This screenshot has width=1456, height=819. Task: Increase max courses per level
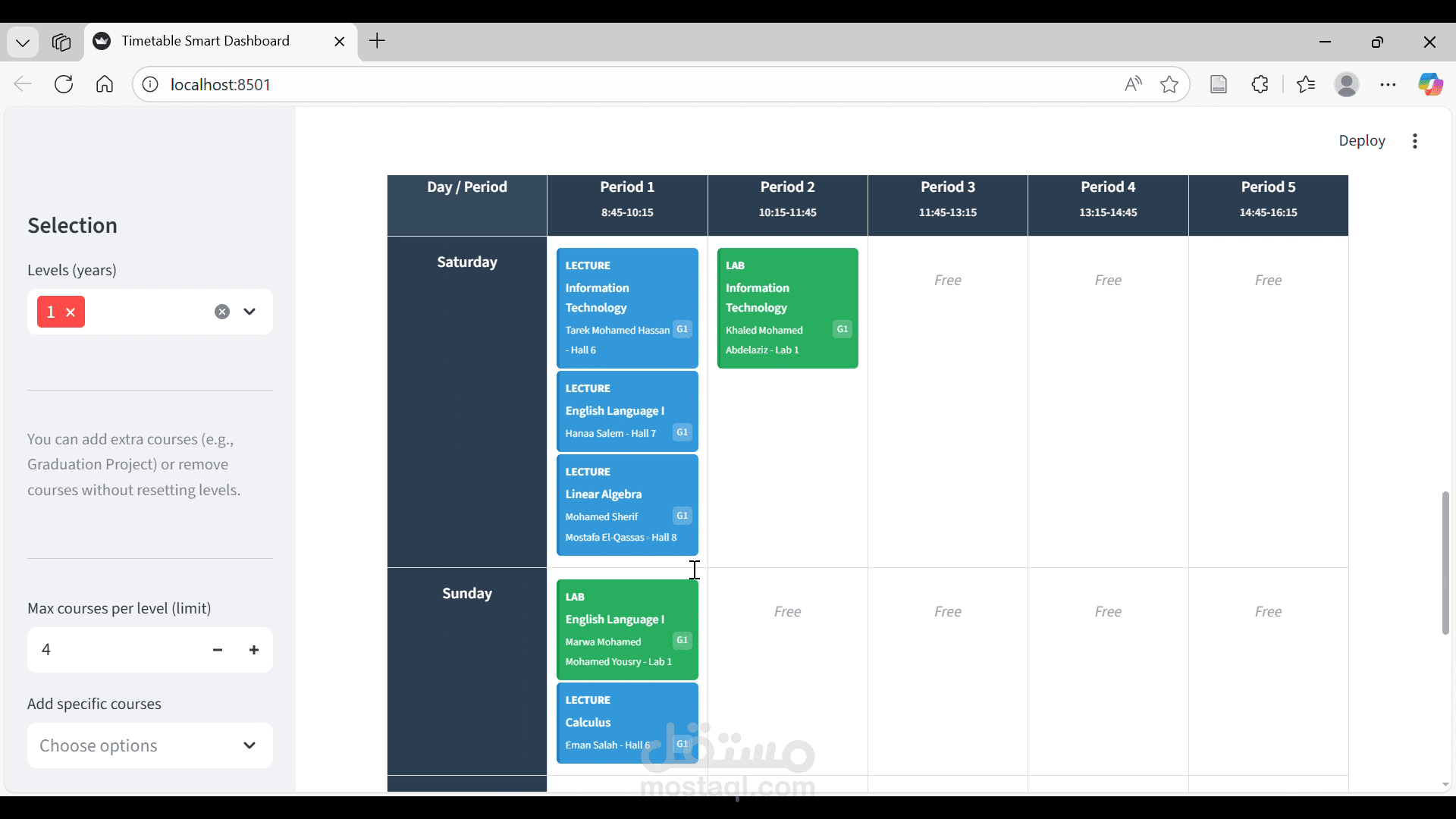pyautogui.click(x=254, y=650)
